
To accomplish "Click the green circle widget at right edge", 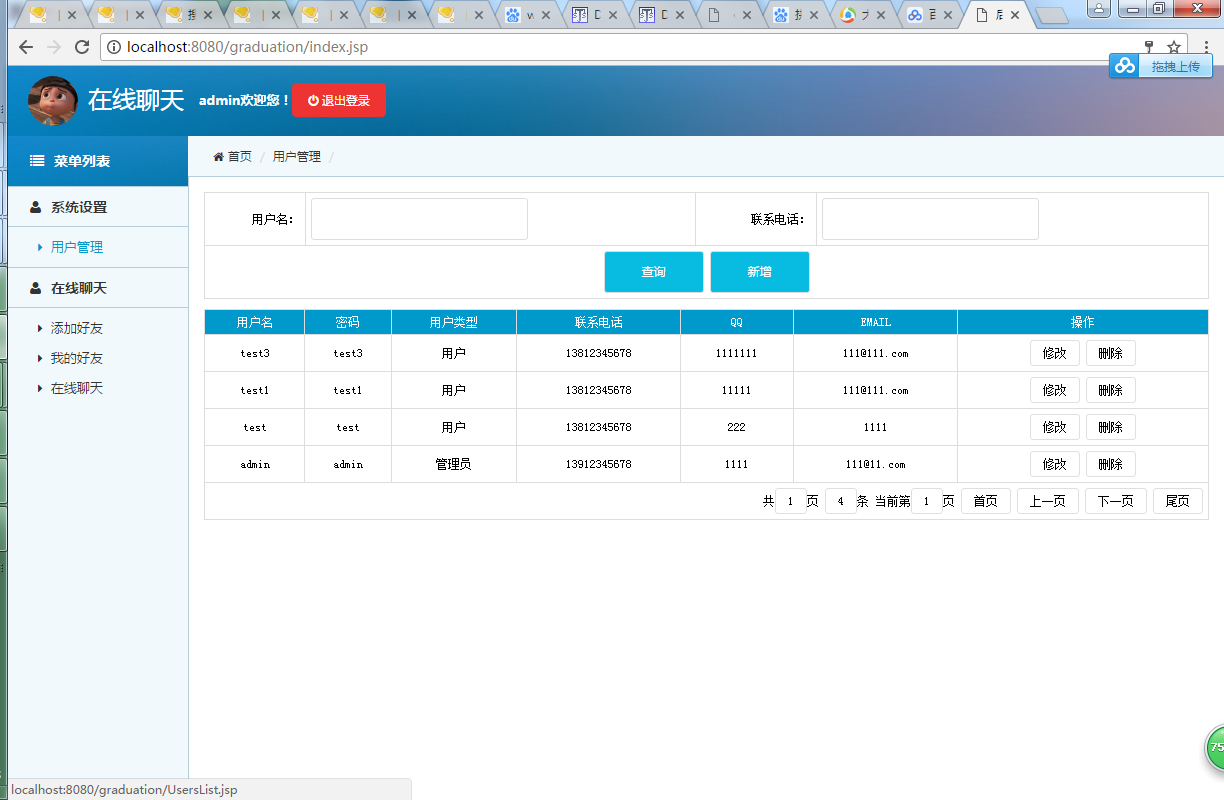I will (1214, 747).
